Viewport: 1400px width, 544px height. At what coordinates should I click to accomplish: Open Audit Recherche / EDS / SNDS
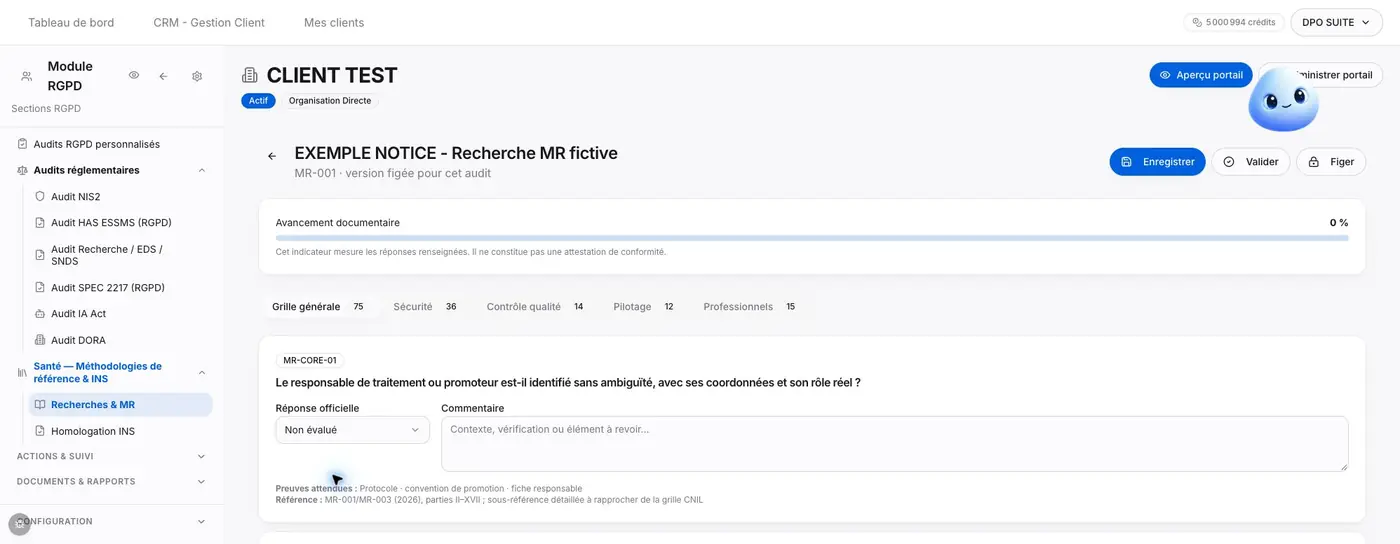coord(120,255)
